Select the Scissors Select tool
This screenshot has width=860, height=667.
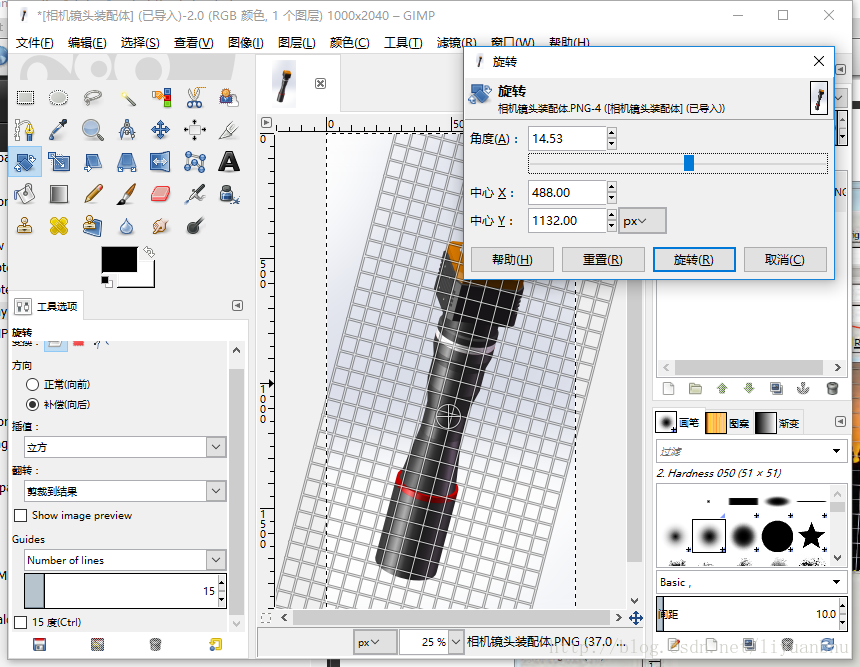[x=195, y=98]
